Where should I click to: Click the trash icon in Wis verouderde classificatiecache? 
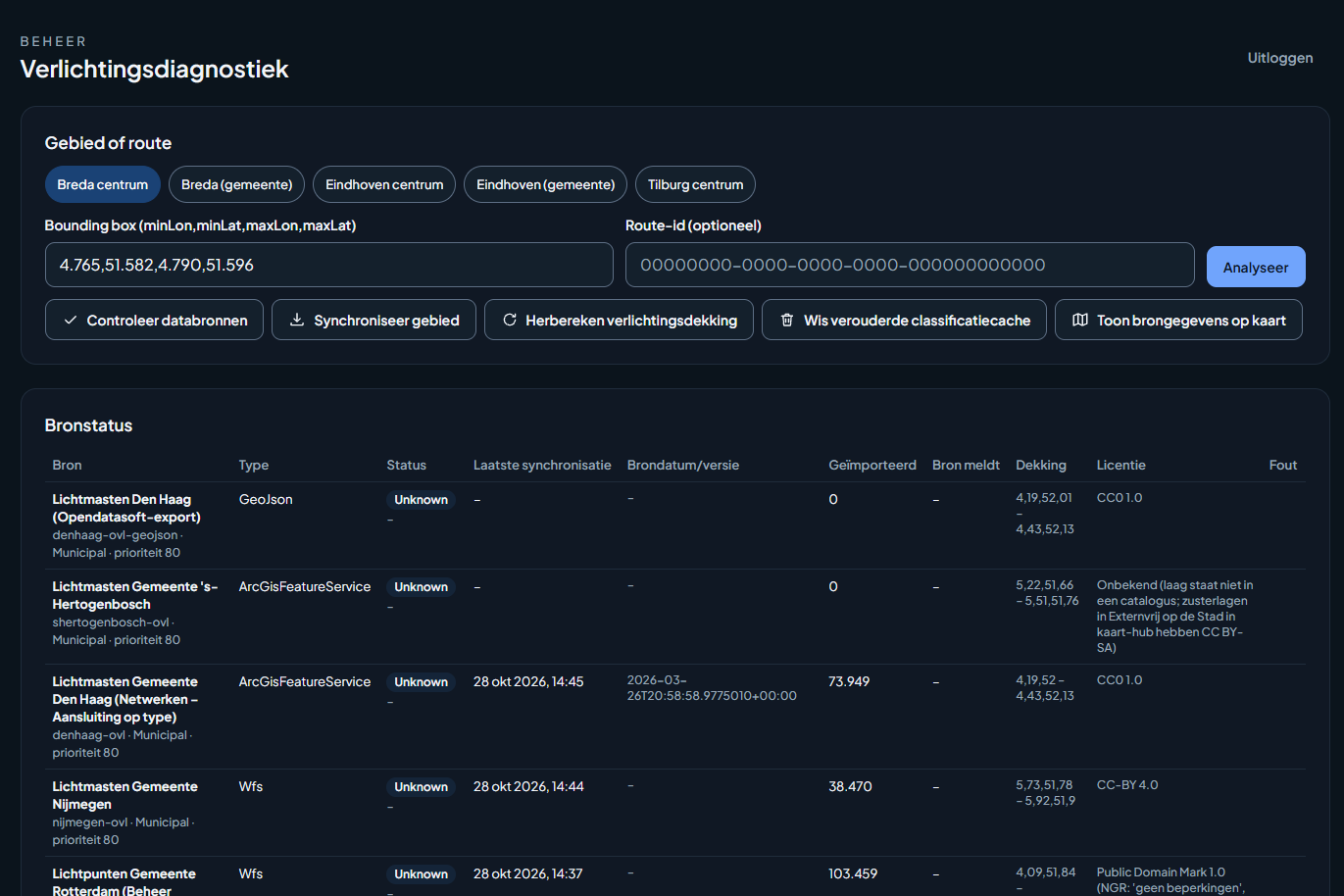coord(787,321)
